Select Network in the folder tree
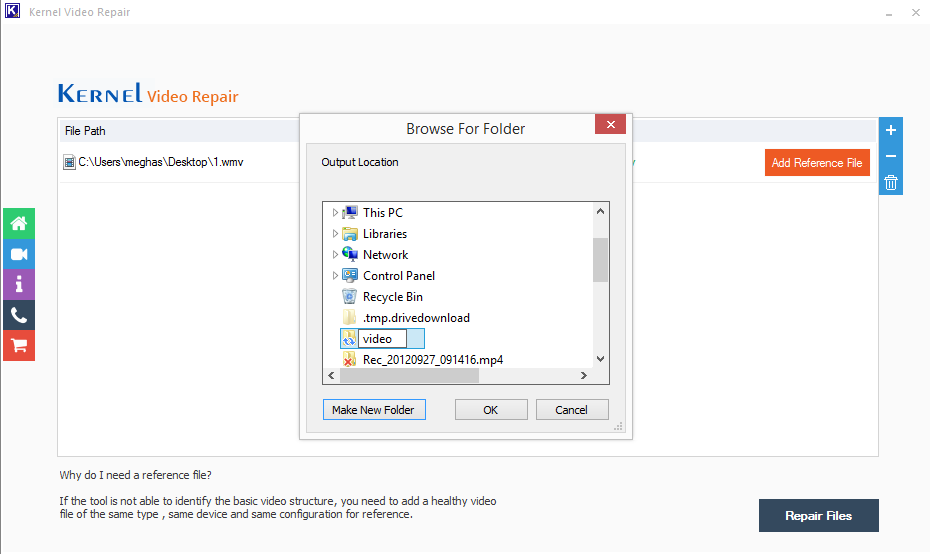The width and height of the screenshot is (932, 554). pyautogui.click(x=385, y=254)
